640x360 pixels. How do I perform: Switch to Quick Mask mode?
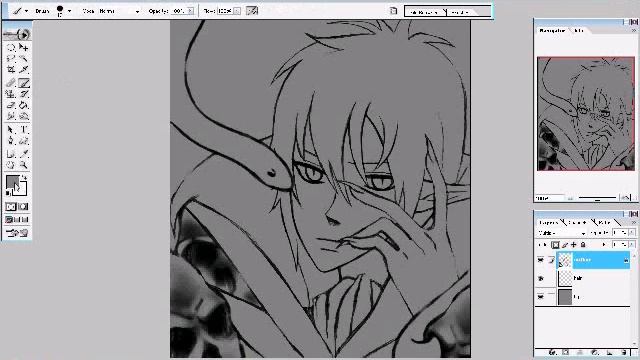23,207
